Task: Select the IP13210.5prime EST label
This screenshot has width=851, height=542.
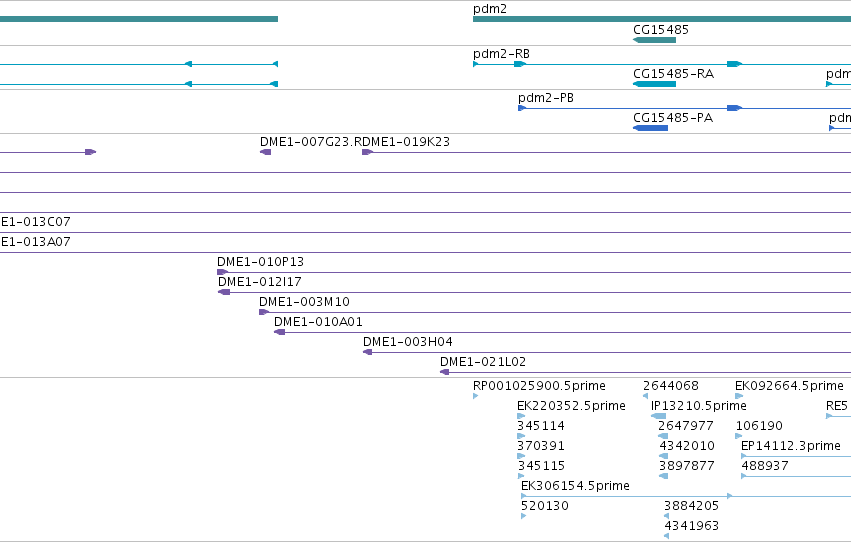Action: [698, 406]
